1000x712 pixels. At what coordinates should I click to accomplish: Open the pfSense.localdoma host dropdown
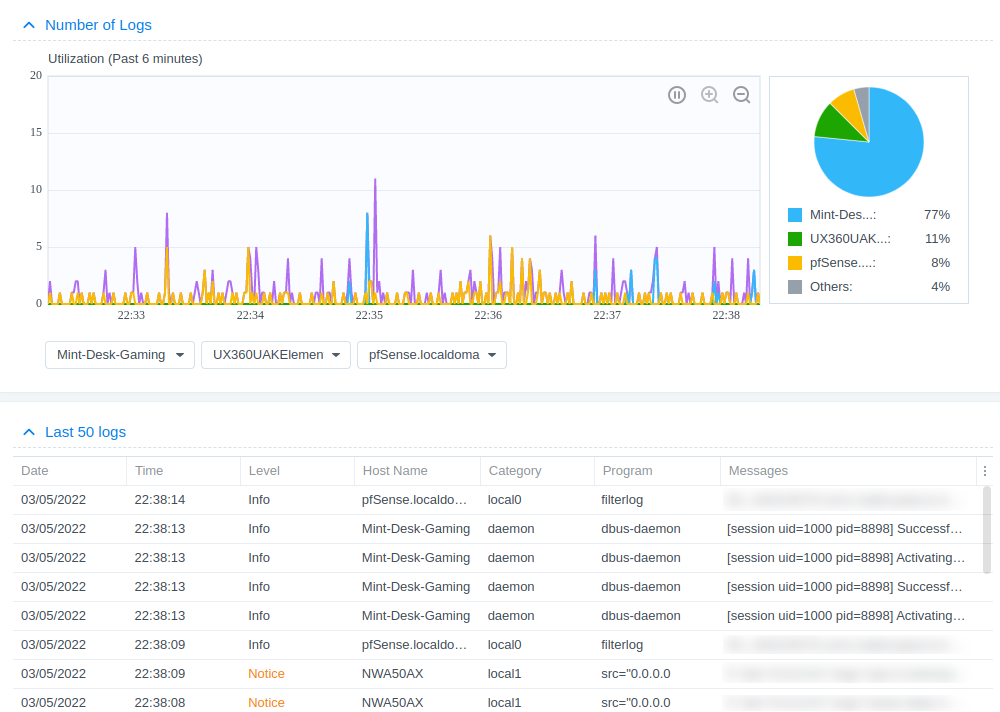pos(432,355)
